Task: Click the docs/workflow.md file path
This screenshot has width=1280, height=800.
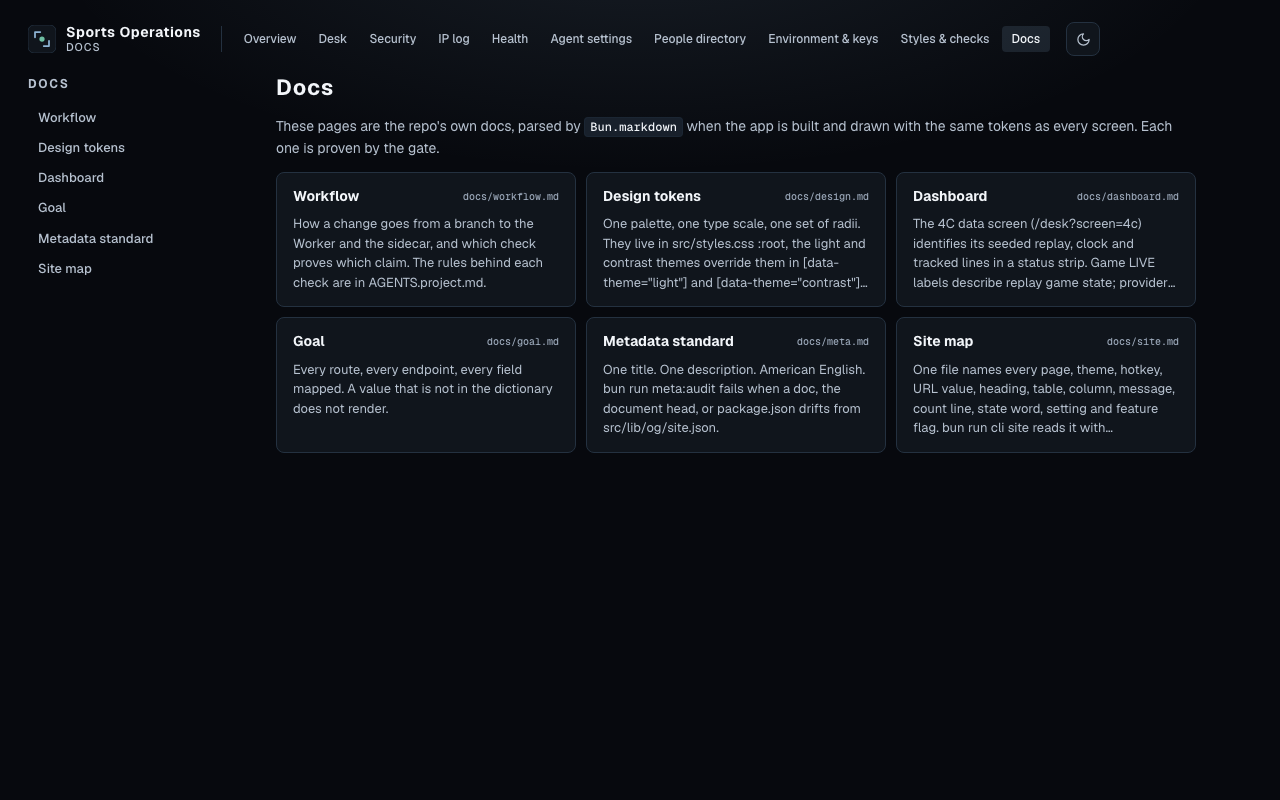Action: (x=511, y=197)
